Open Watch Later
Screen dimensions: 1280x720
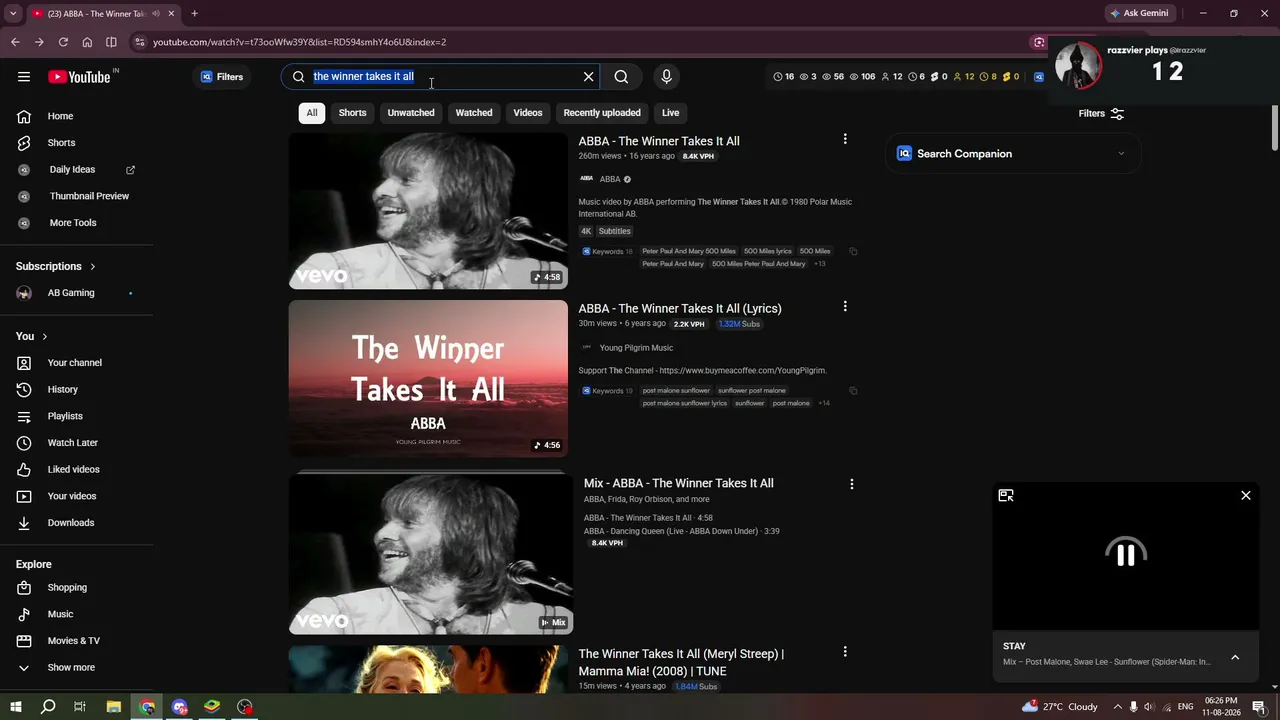(x=78, y=443)
